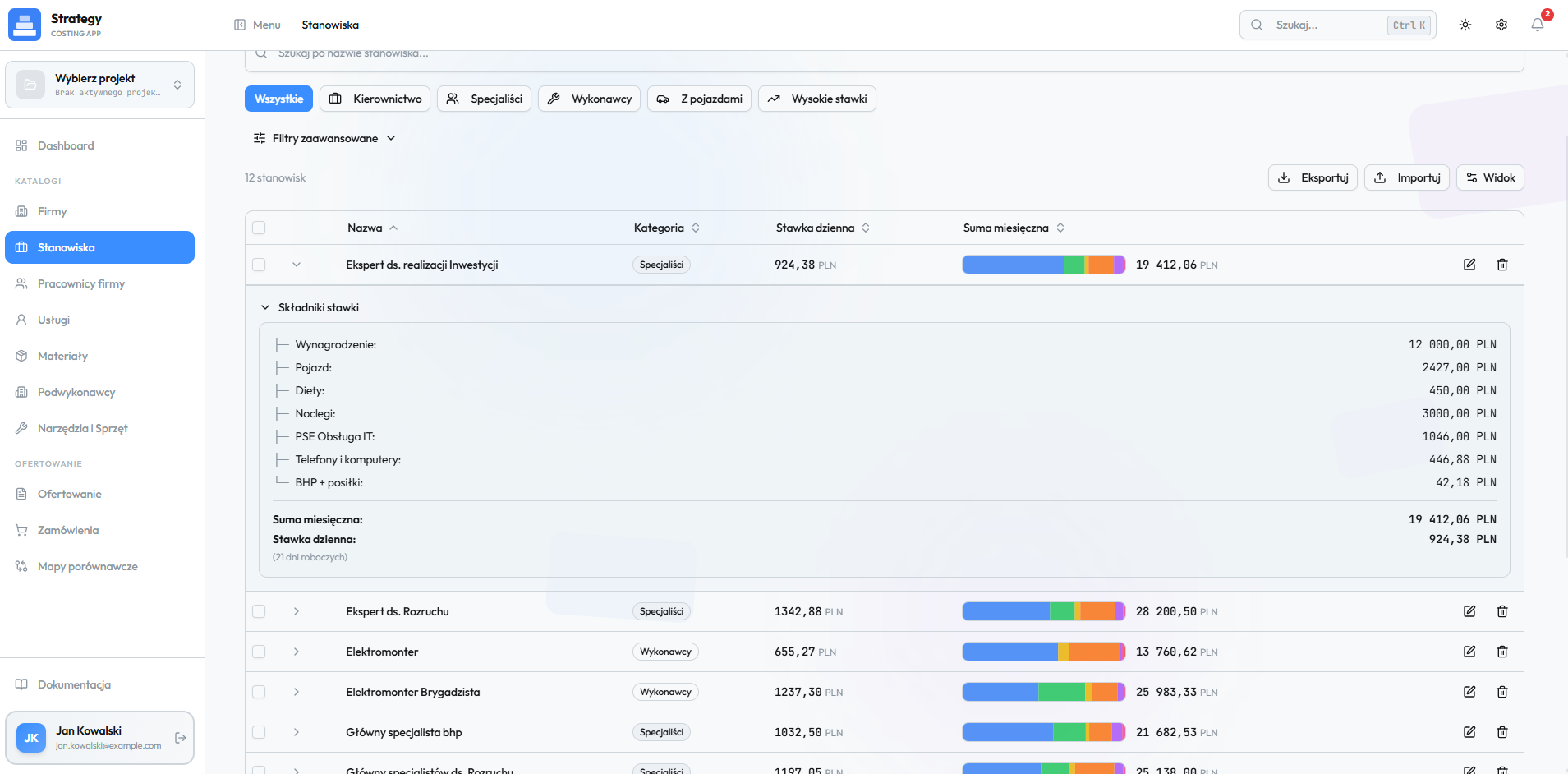1568x774 pixels.
Task: Edit Główny specjalista bhp row
Action: [x=1469, y=732]
